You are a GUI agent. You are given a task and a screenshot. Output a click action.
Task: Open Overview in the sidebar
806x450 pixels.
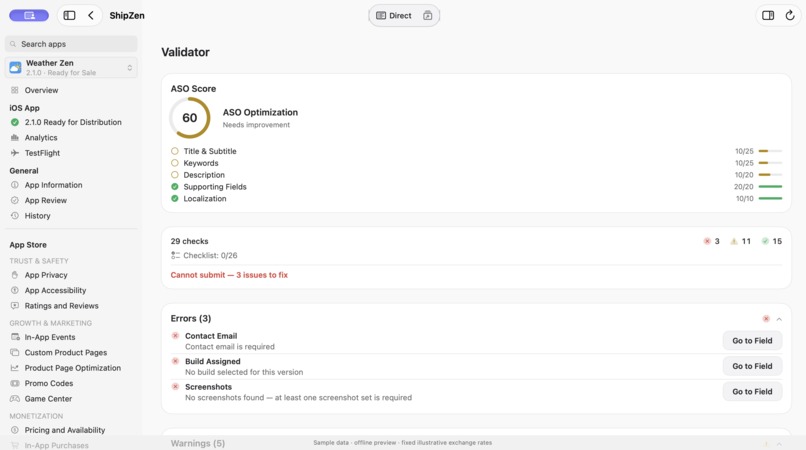(x=41, y=90)
